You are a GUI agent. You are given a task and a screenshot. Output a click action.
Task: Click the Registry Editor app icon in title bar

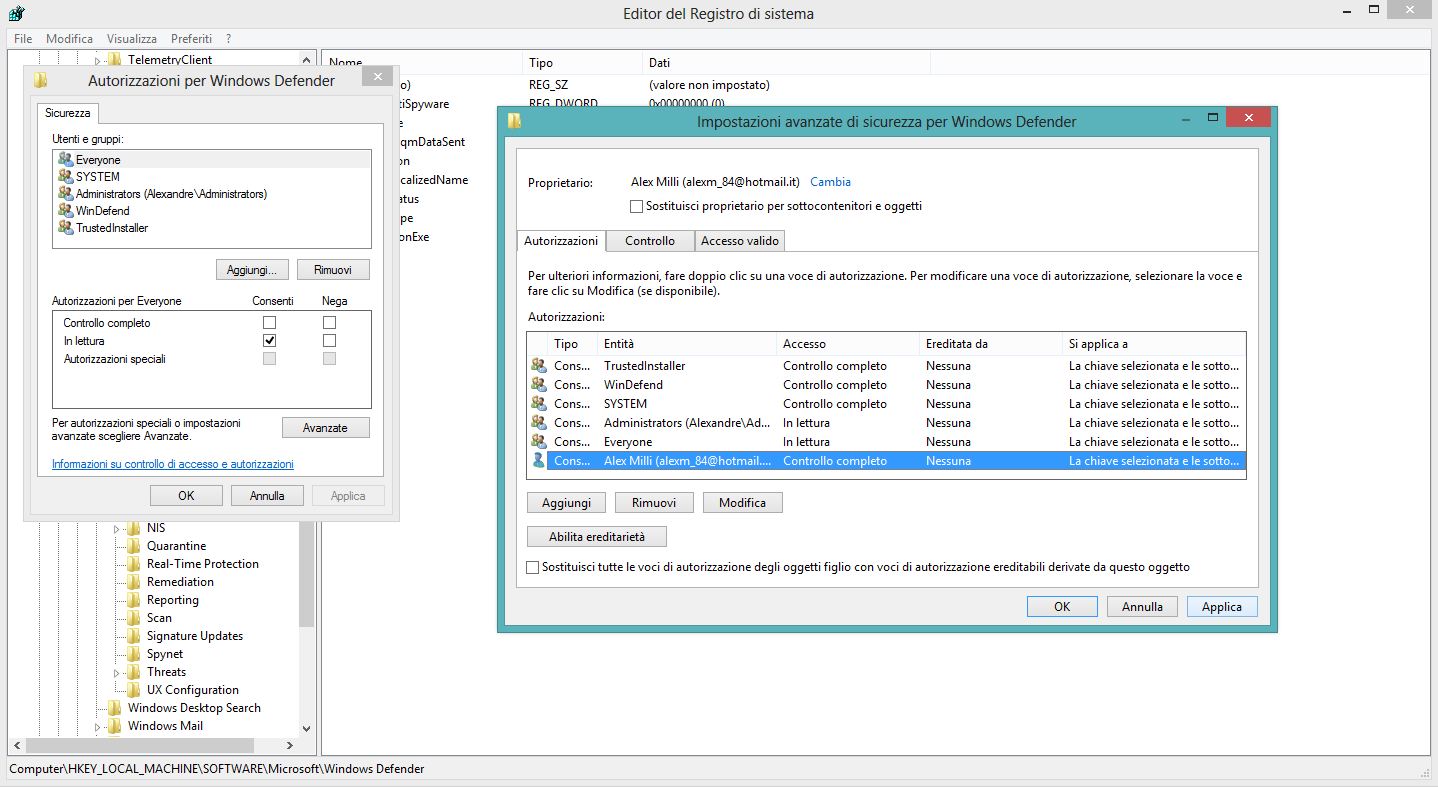point(15,14)
